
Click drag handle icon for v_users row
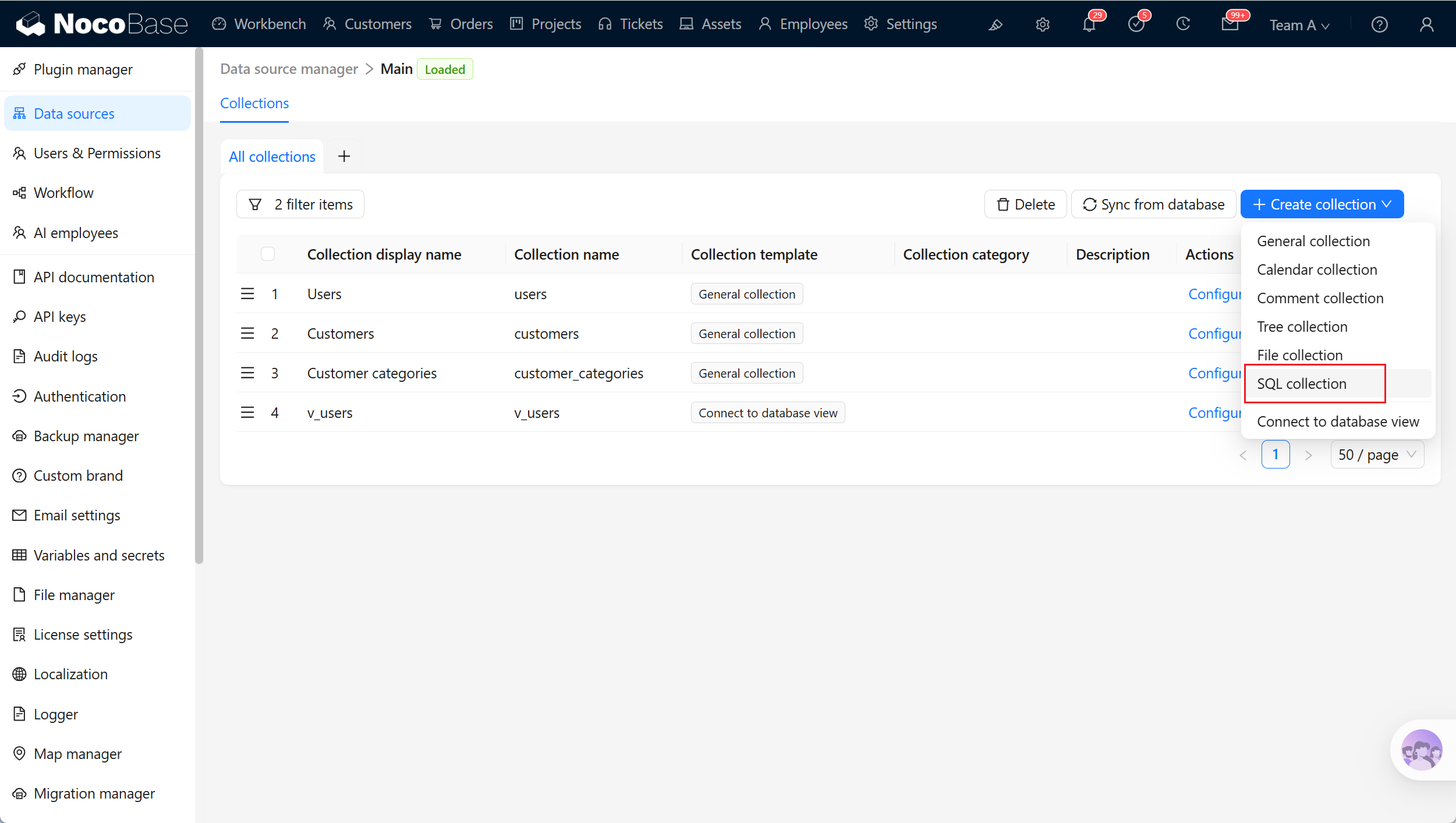247,413
